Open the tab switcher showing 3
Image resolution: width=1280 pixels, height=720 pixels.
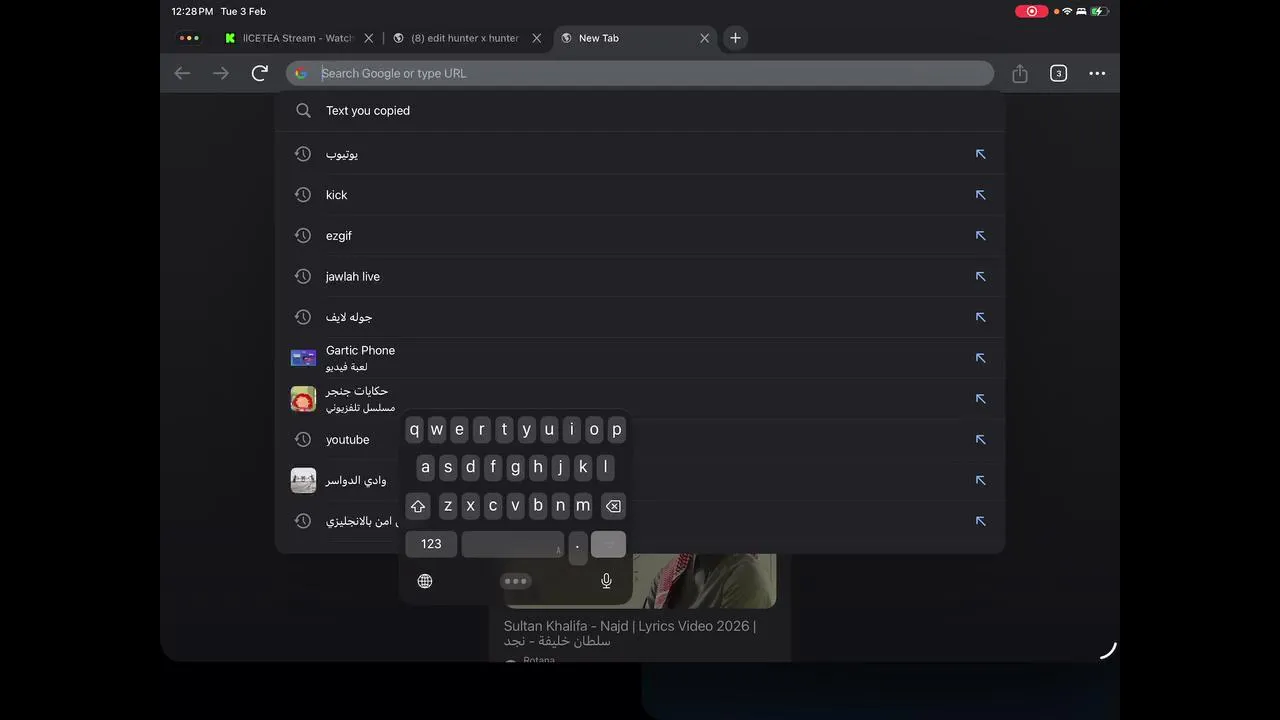(1058, 73)
